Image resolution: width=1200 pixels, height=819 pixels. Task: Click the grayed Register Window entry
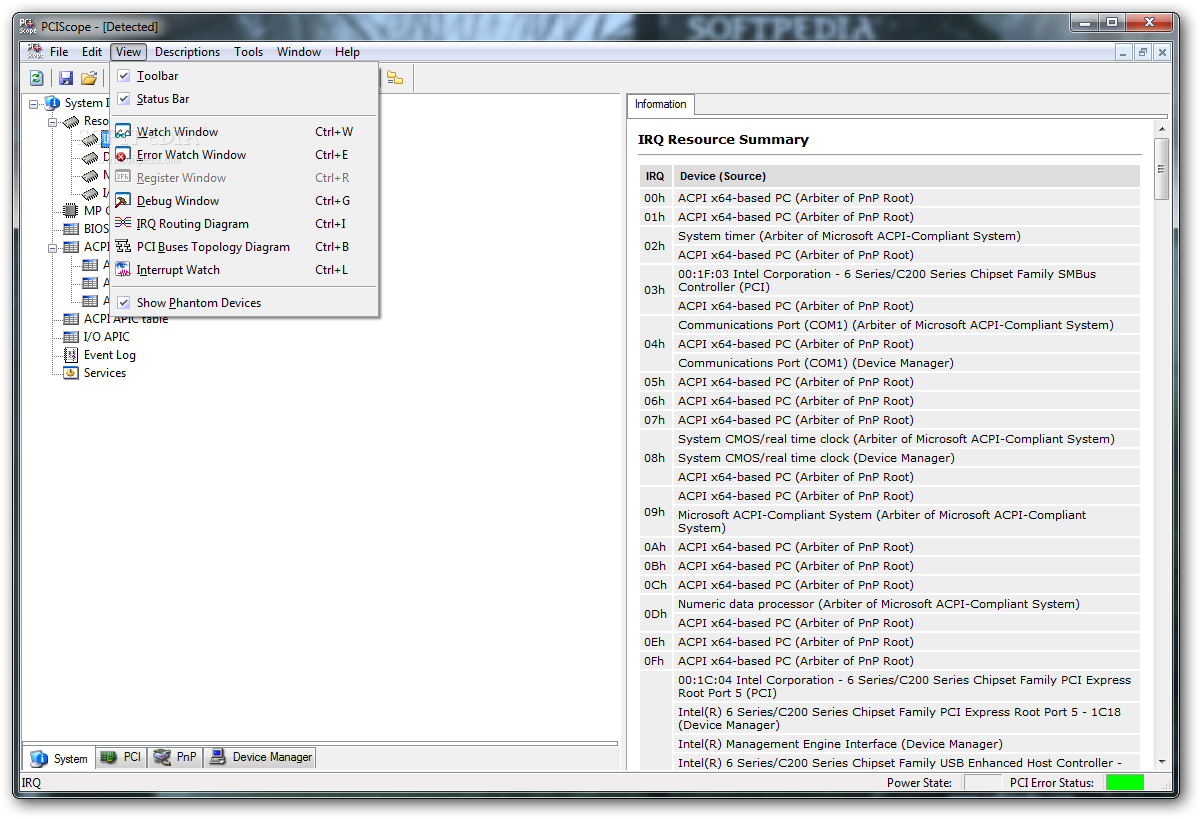245,178
